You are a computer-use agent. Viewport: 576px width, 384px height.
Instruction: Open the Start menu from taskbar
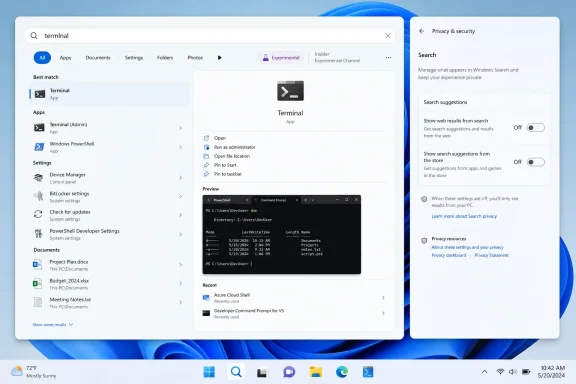click(x=209, y=372)
